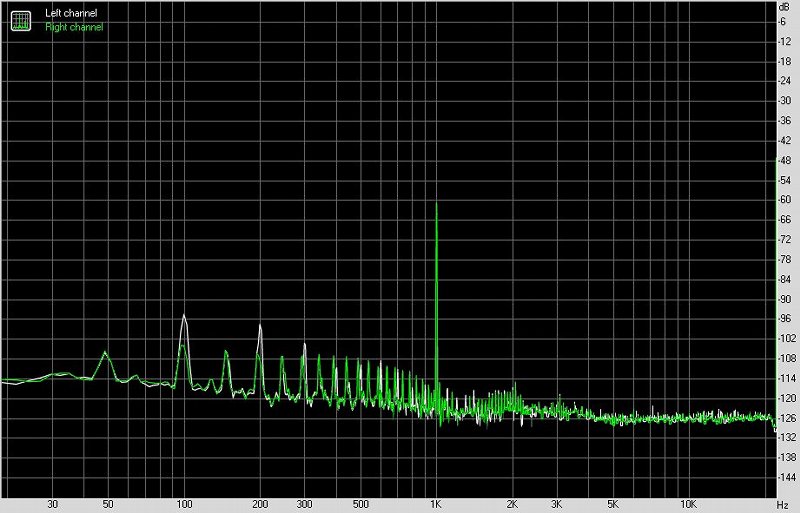Select the Left channel legend label
This screenshot has height=513, width=800.
pyautogui.click(x=71, y=13)
